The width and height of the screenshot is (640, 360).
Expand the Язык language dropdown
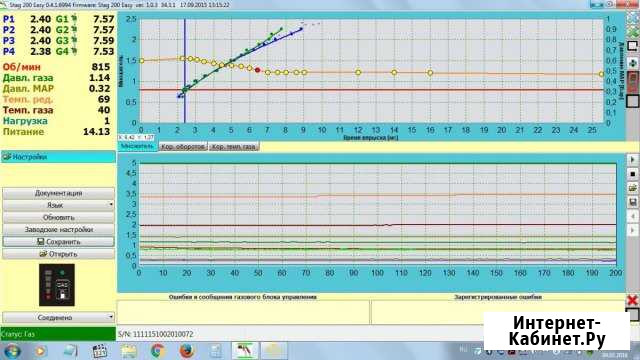coord(58,205)
